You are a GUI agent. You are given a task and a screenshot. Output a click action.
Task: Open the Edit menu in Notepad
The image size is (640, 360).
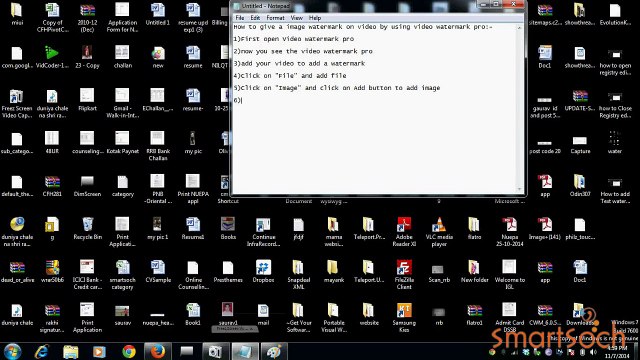(255, 18)
